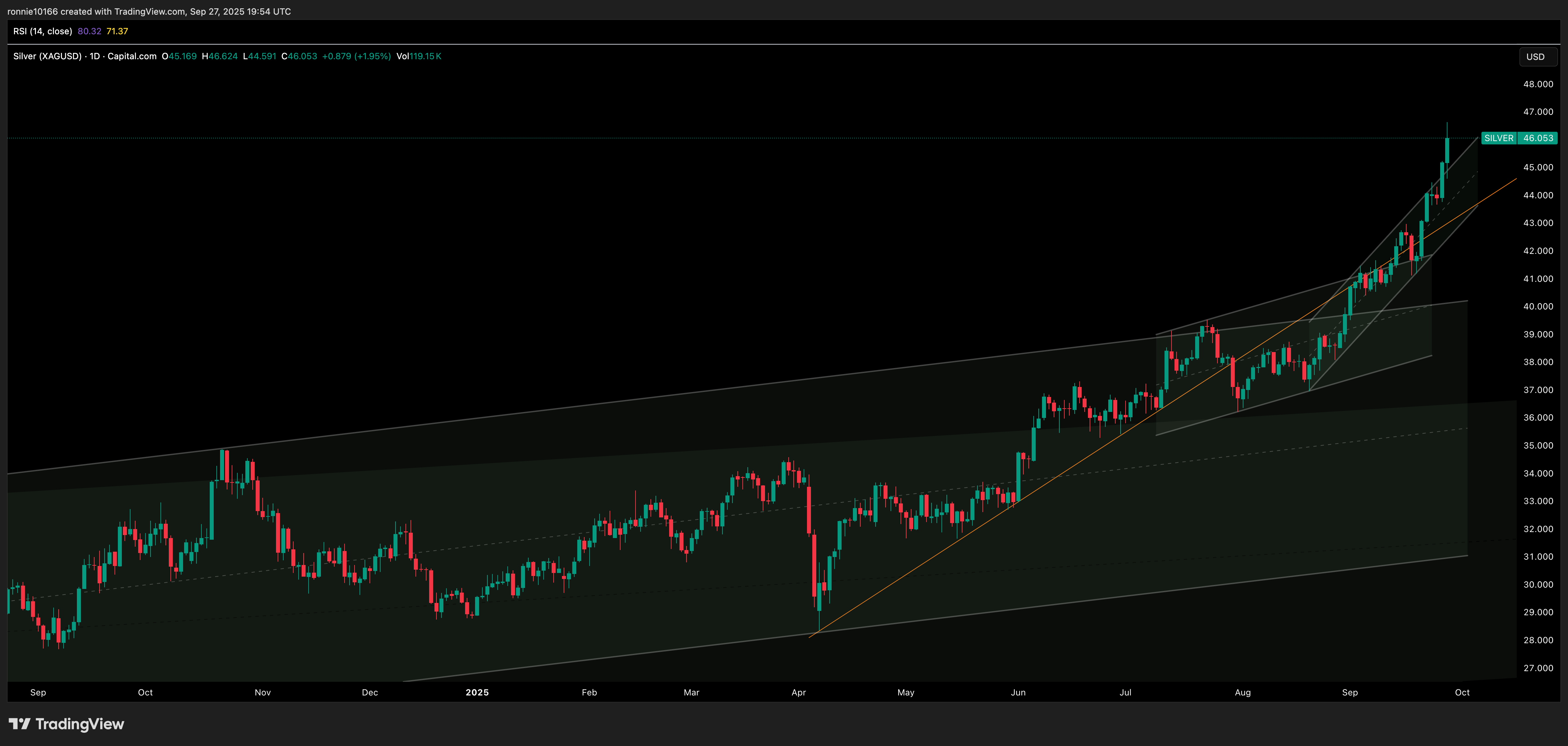Click the Oct label after first Sep
This screenshot has width=1568, height=746.
(x=145, y=692)
